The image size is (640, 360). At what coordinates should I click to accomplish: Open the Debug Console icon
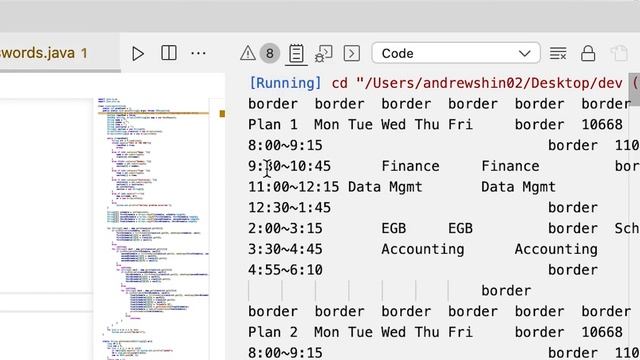tap(324, 53)
